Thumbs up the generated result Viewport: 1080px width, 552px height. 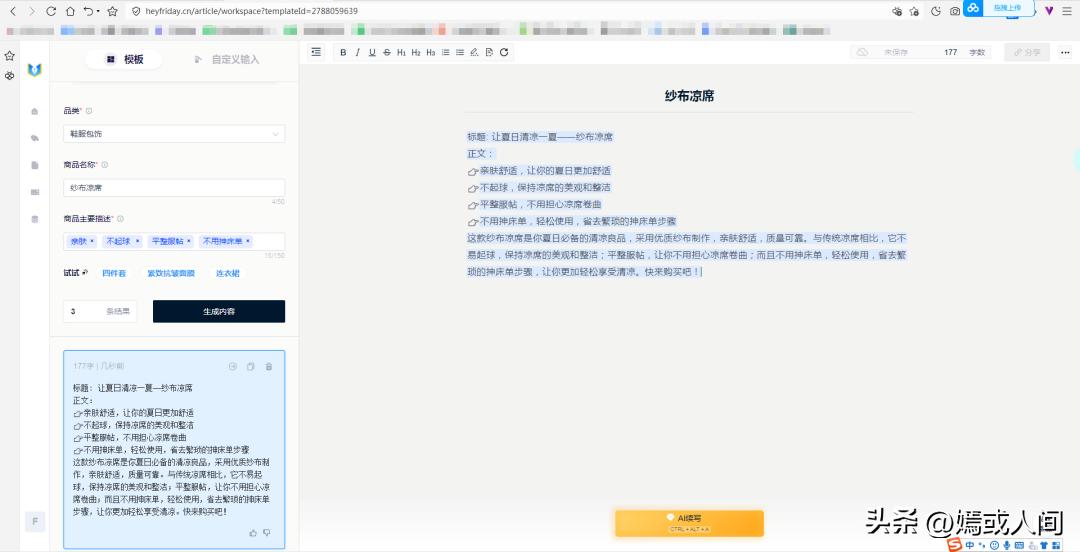[253, 533]
